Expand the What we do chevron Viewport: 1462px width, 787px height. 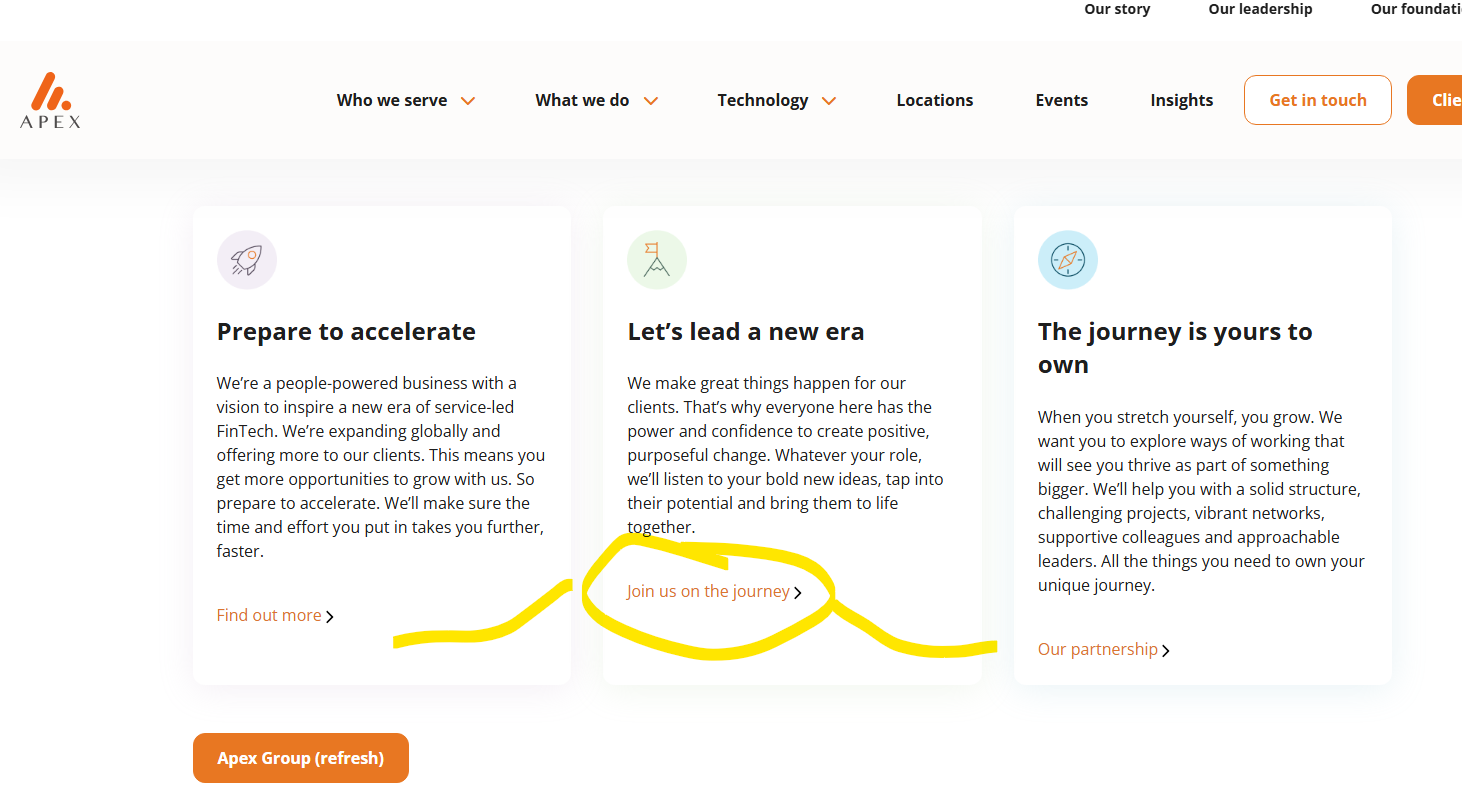pyautogui.click(x=651, y=101)
